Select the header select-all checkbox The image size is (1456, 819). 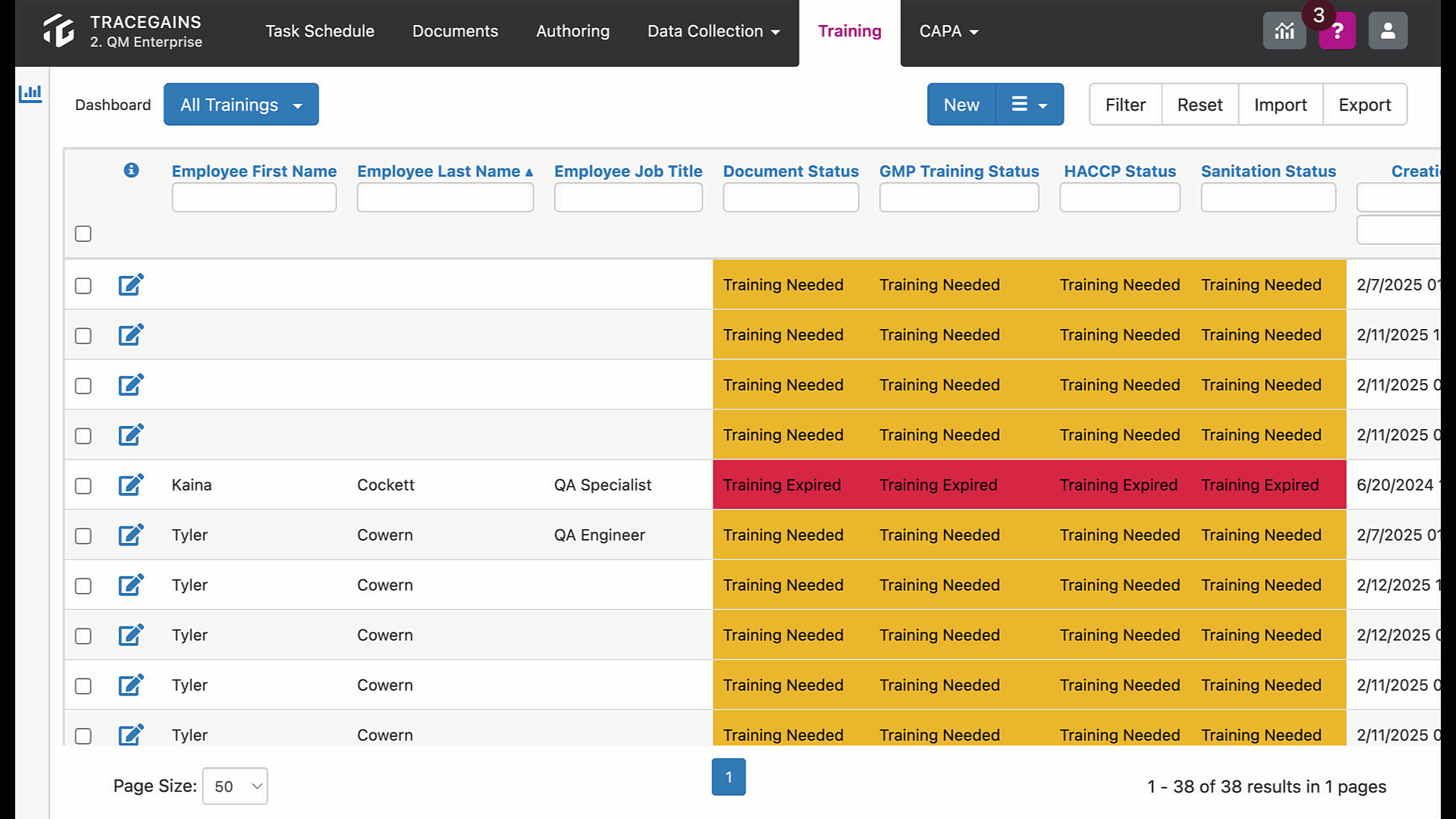pyautogui.click(x=83, y=234)
